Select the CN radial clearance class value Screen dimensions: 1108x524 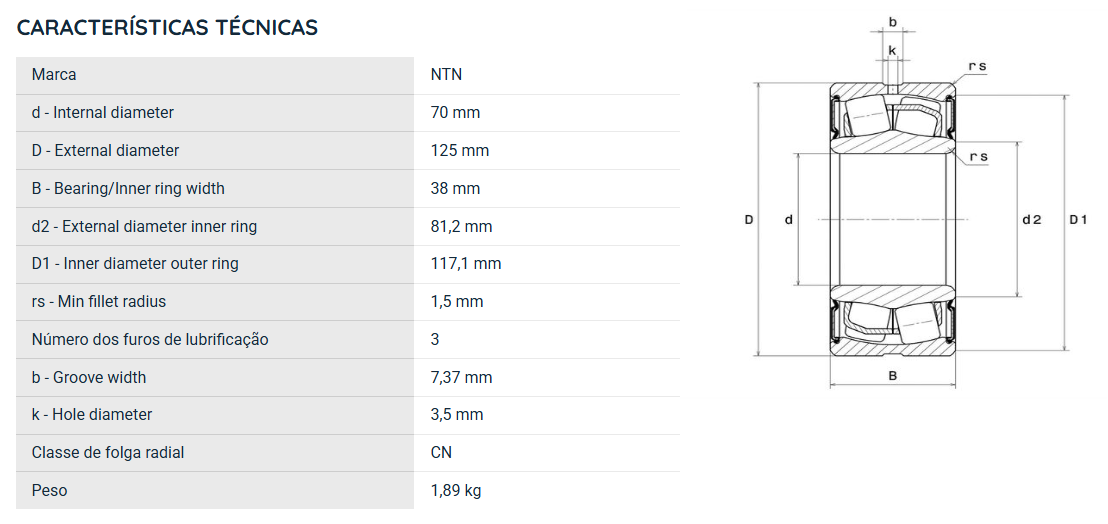pyautogui.click(x=441, y=453)
